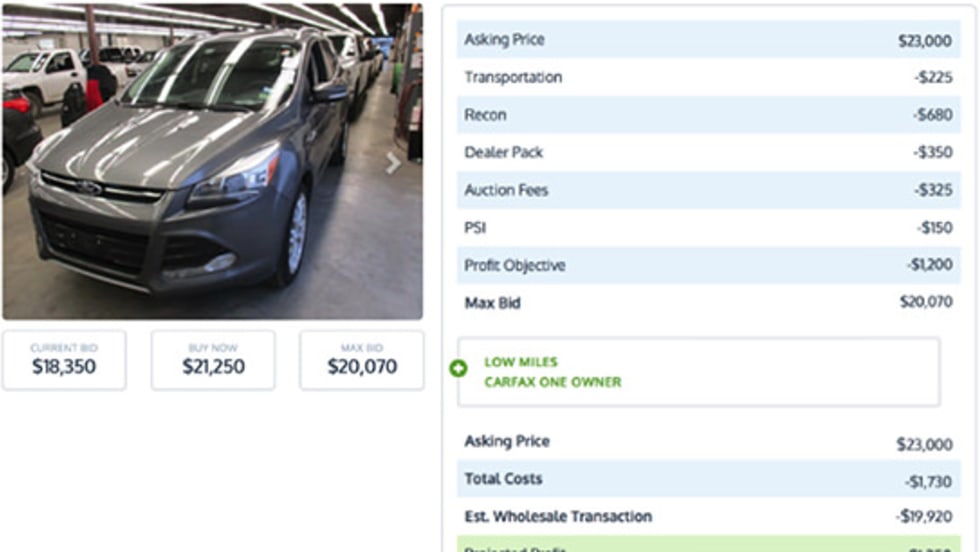
Task: Click the LOW MILES highlight text
Action: click(x=521, y=362)
